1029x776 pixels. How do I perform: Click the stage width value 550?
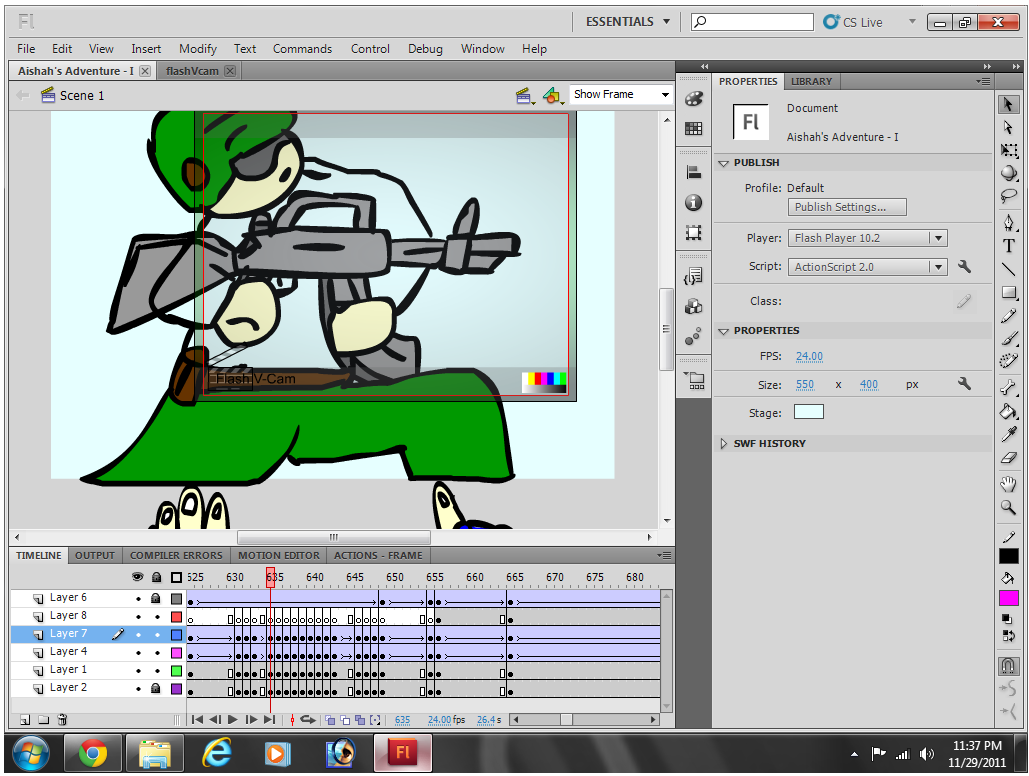(805, 385)
